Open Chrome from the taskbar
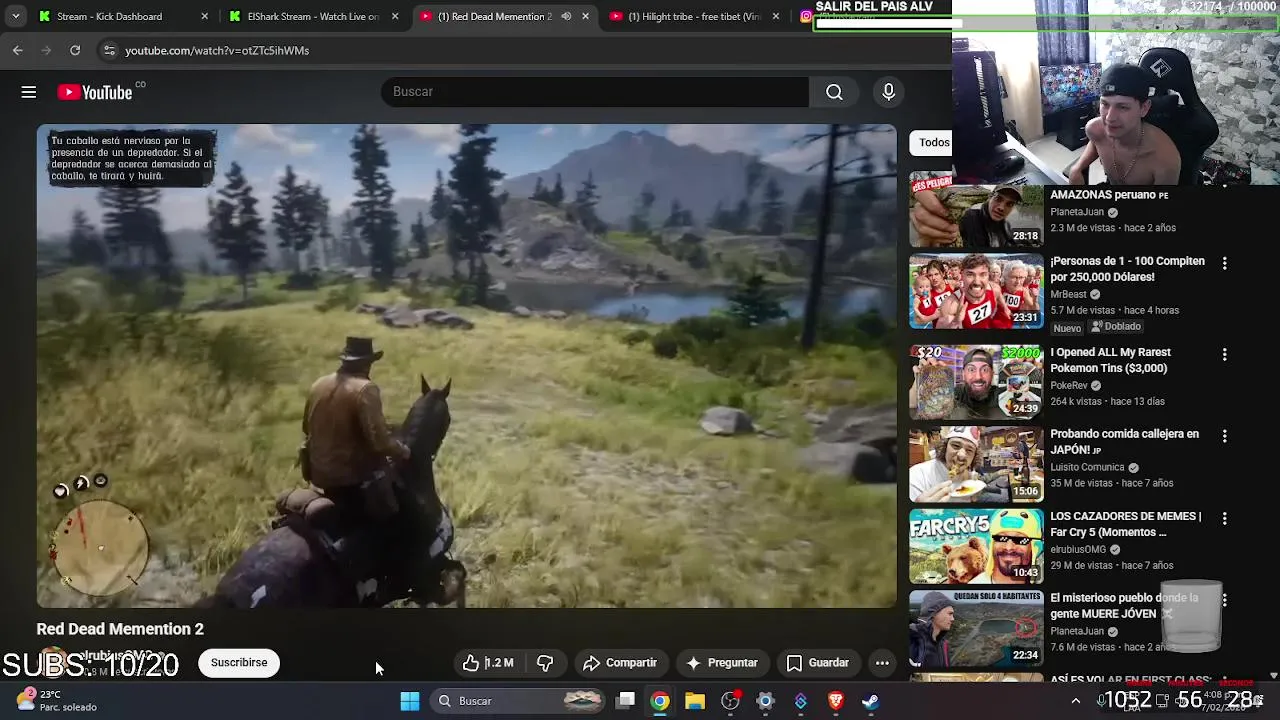Image resolution: width=1280 pixels, height=720 pixels. coord(660,701)
